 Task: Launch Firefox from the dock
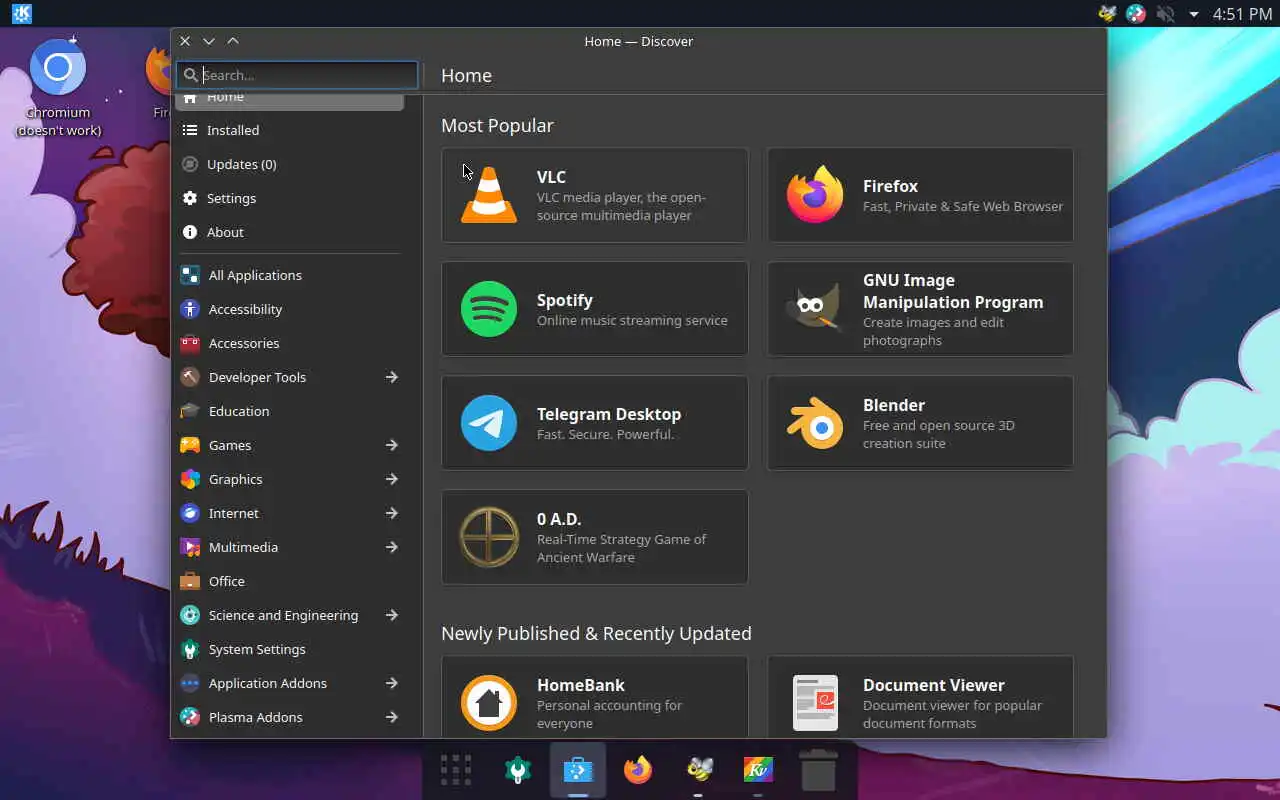click(x=638, y=770)
